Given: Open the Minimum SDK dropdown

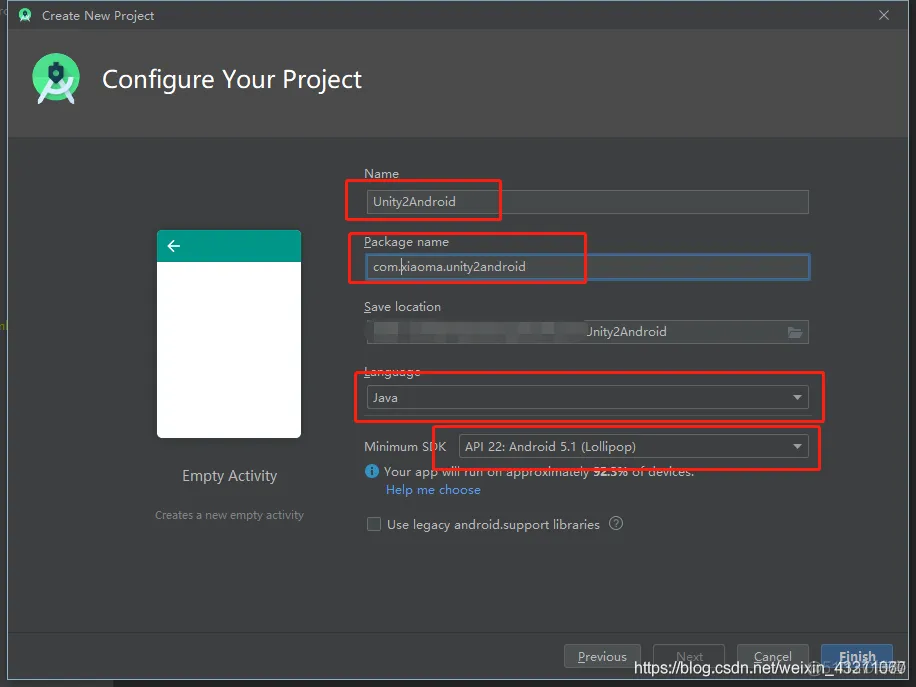Looking at the screenshot, I should (635, 446).
